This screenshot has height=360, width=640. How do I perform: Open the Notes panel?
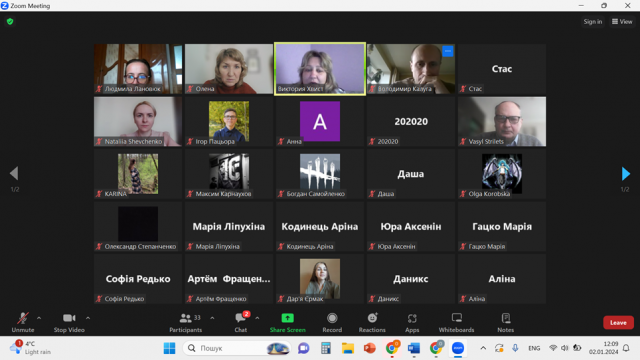[505, 322]
